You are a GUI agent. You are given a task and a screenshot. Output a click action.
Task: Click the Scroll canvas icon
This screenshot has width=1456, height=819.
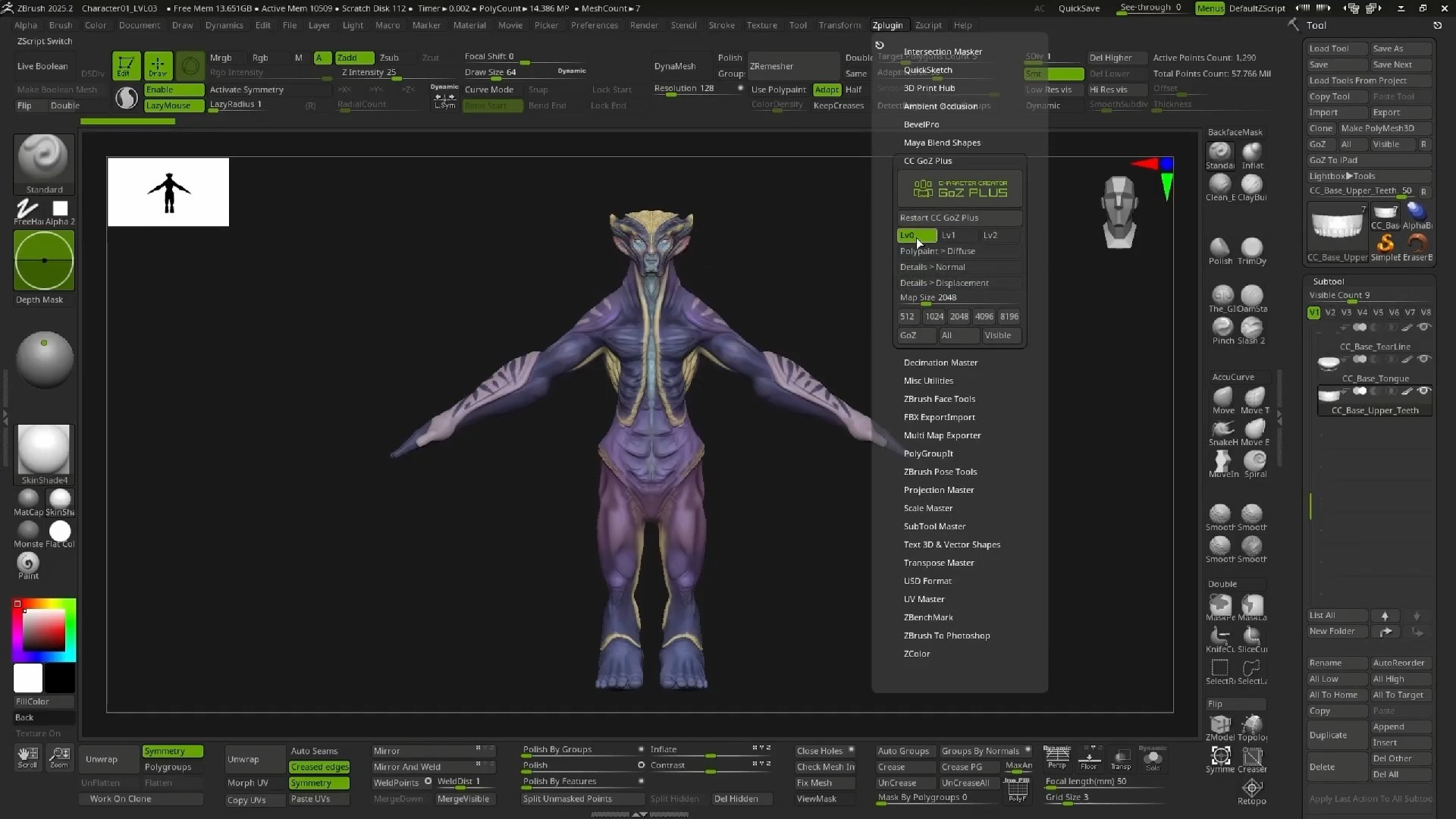pyautogui.click(x=27, y=756)
